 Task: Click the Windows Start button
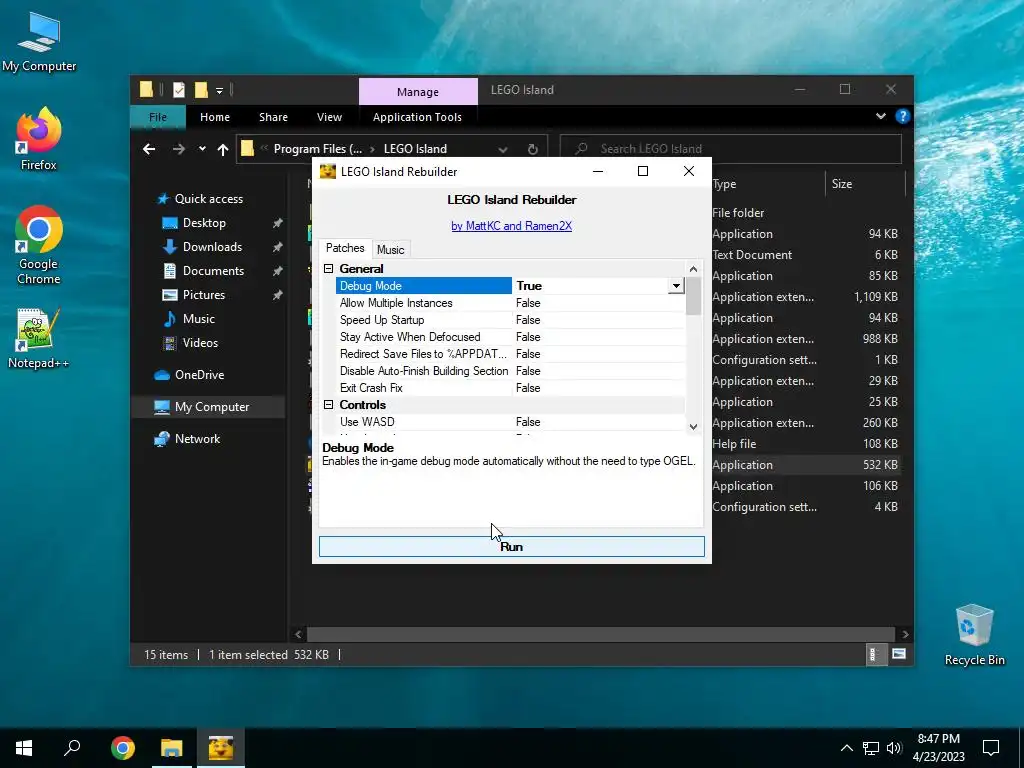pos(24,748)
